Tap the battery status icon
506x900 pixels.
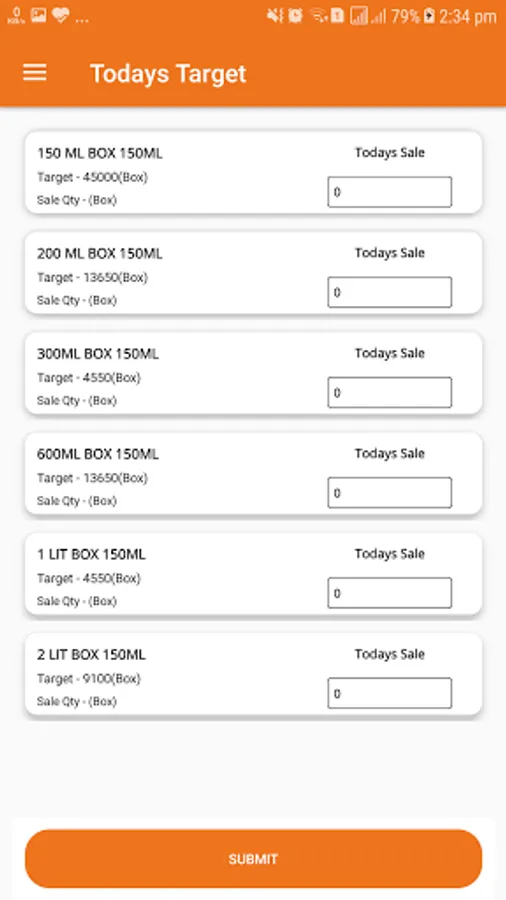coord(429,16)
